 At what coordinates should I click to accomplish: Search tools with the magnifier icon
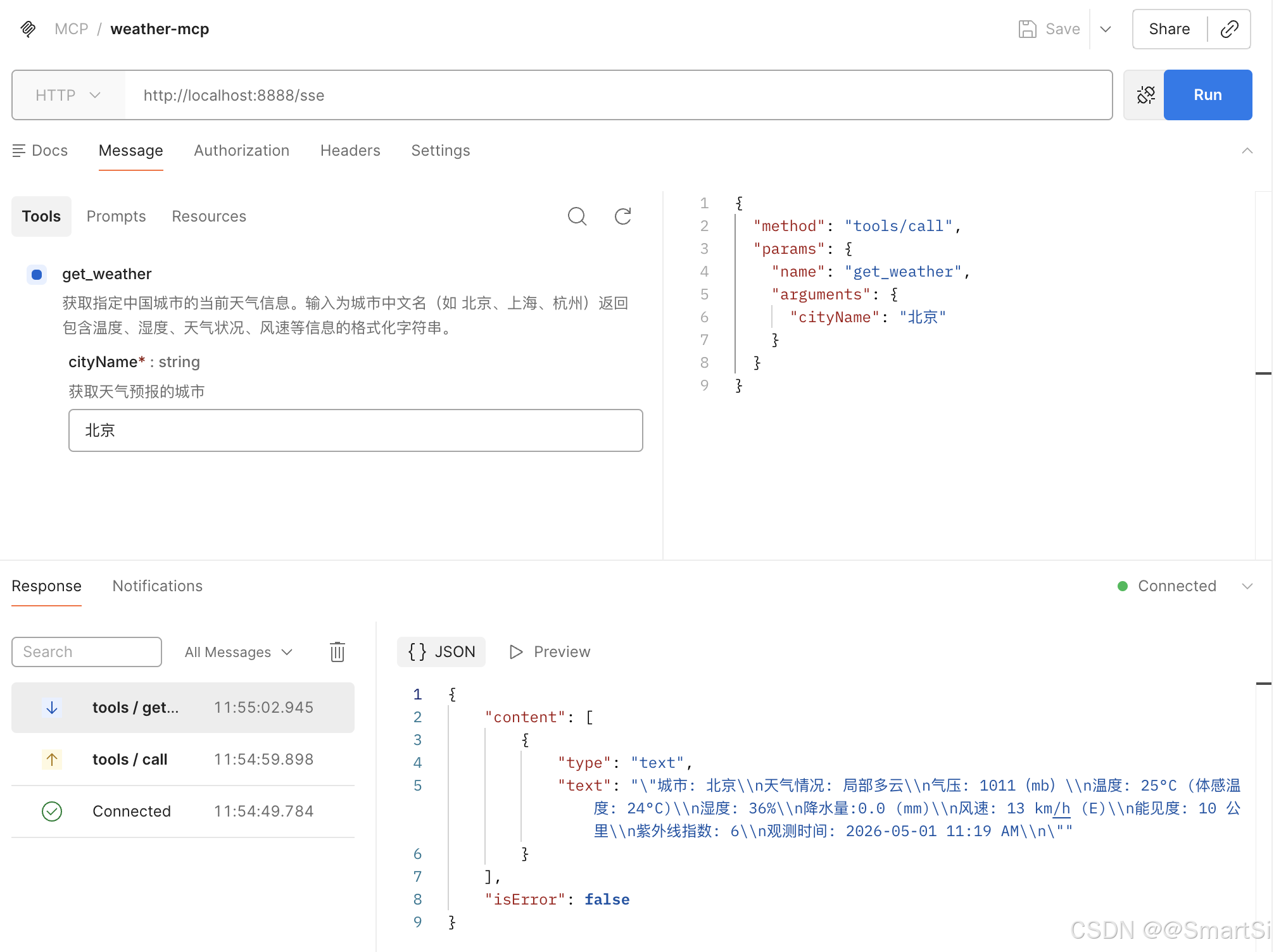click(577, 216)
